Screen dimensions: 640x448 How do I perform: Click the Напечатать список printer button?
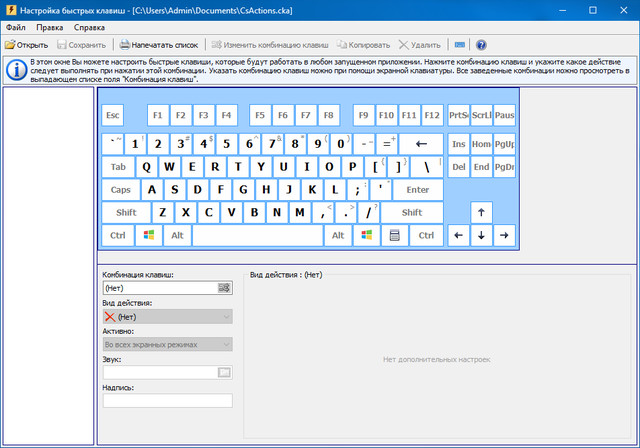[x=160, y=45]
